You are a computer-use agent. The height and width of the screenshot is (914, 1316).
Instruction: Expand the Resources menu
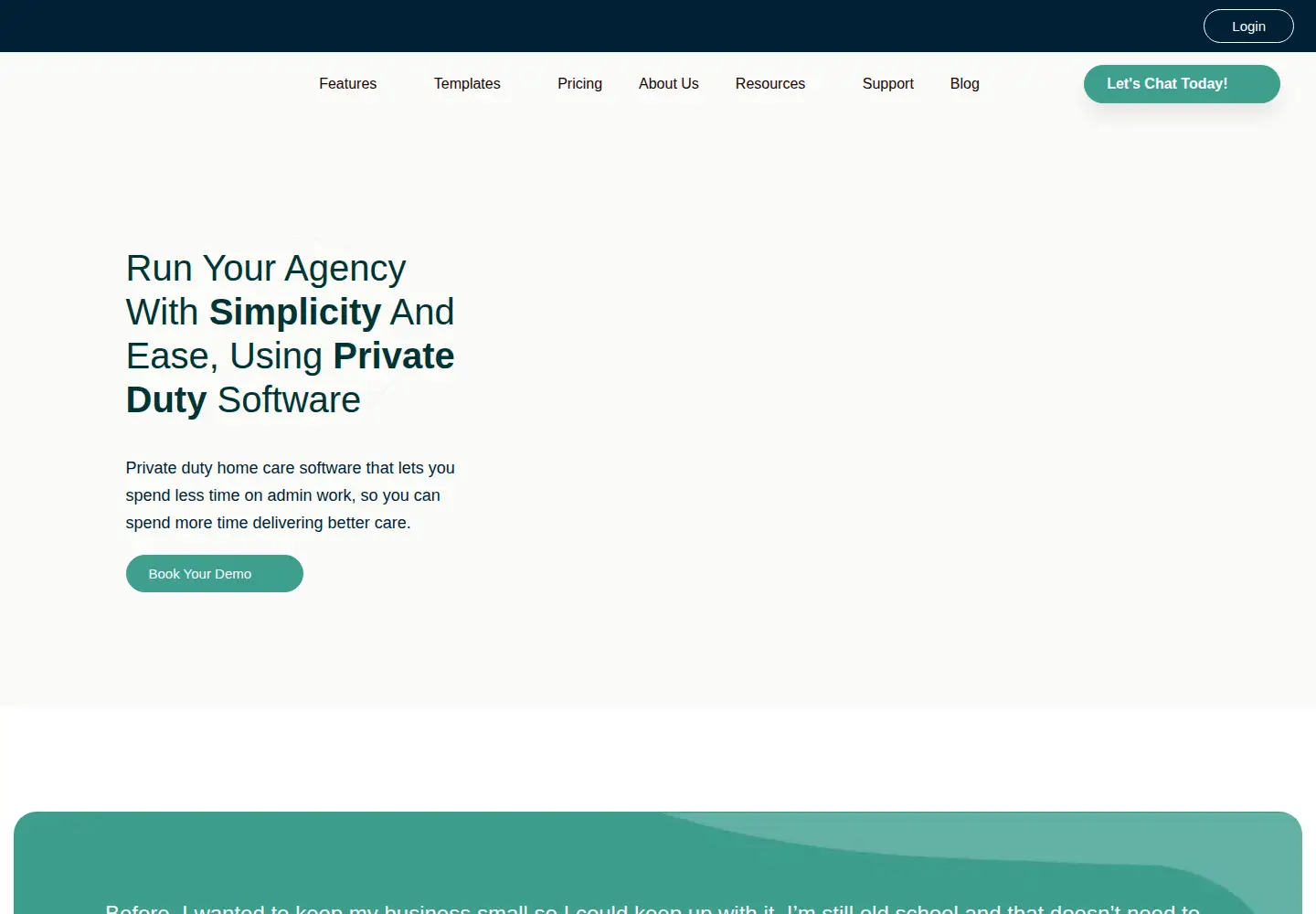770,83
